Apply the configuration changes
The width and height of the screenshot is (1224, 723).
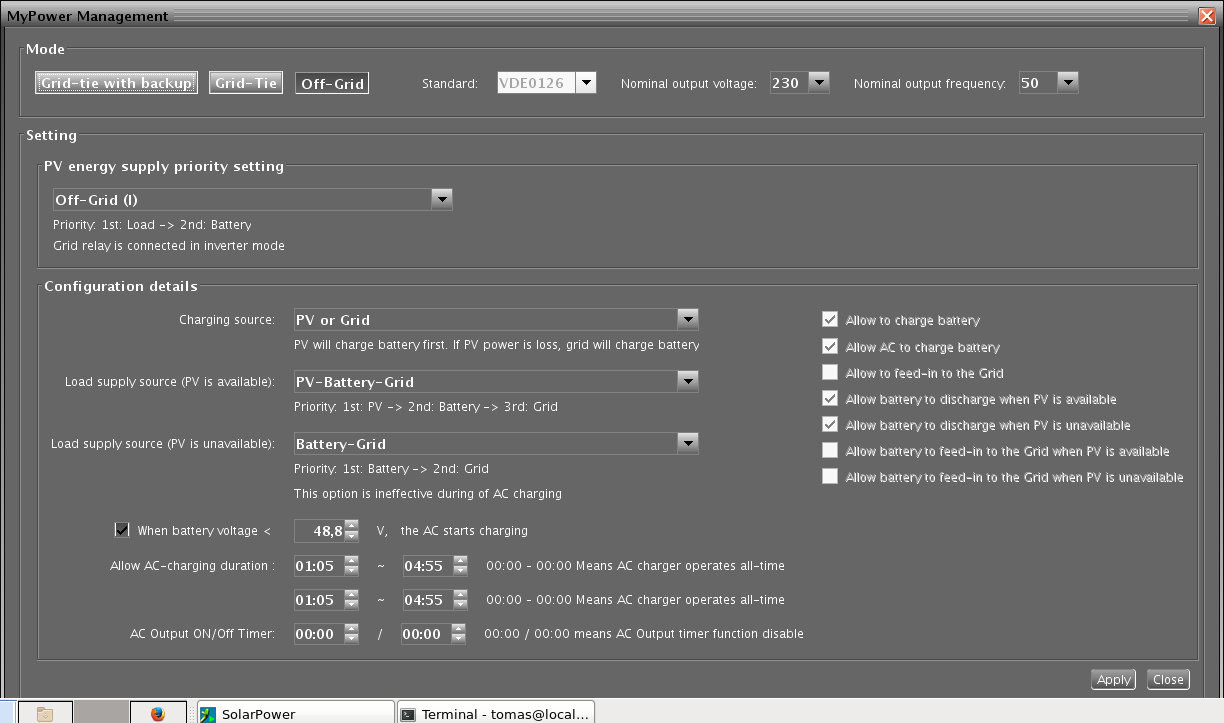point(1113,679)
